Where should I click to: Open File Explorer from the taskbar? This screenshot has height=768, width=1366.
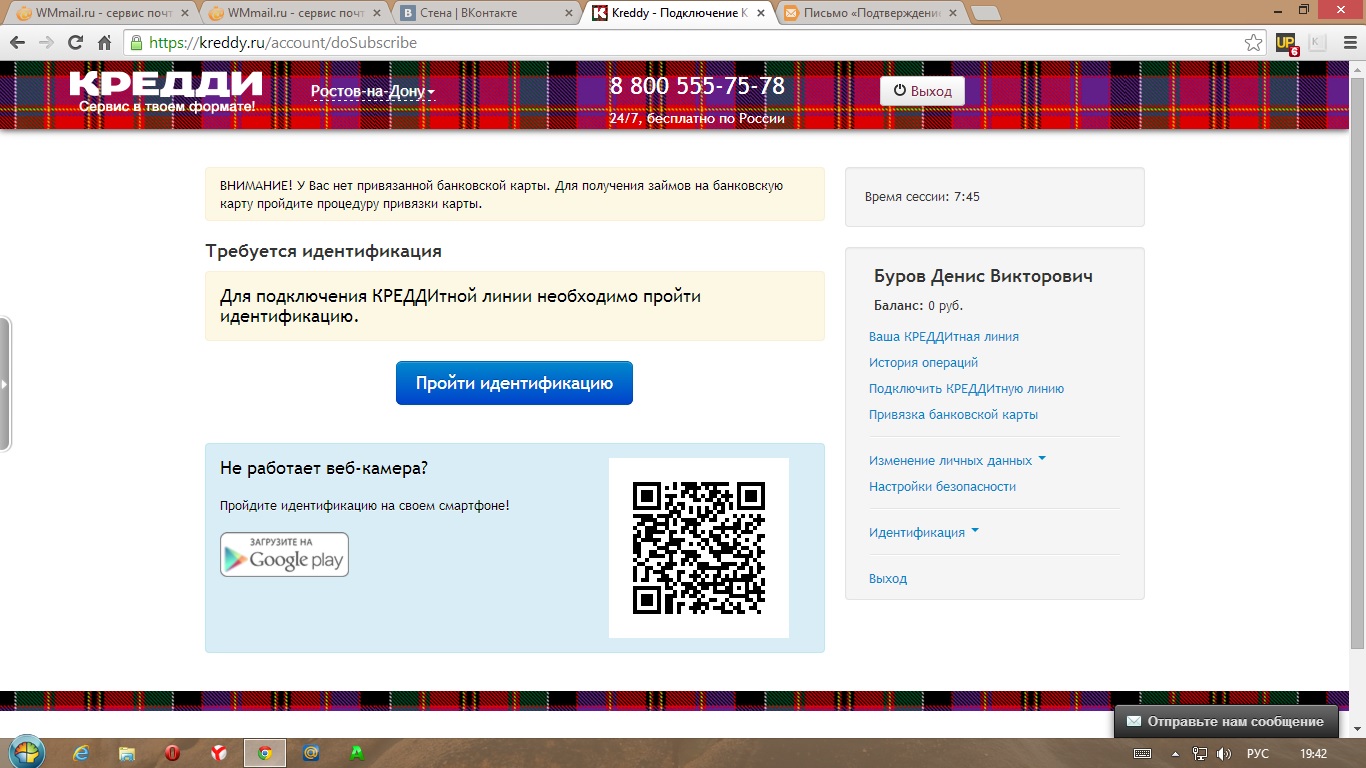click(x=127, y=753)
